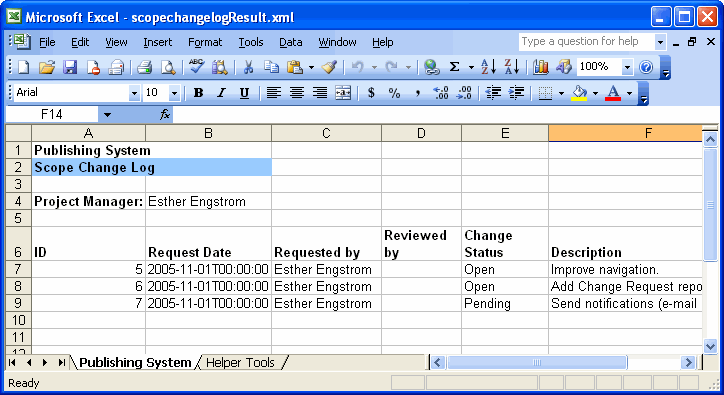Toggle Merge and Center
This screenshot has width=724, height=395.
[343, 93]
